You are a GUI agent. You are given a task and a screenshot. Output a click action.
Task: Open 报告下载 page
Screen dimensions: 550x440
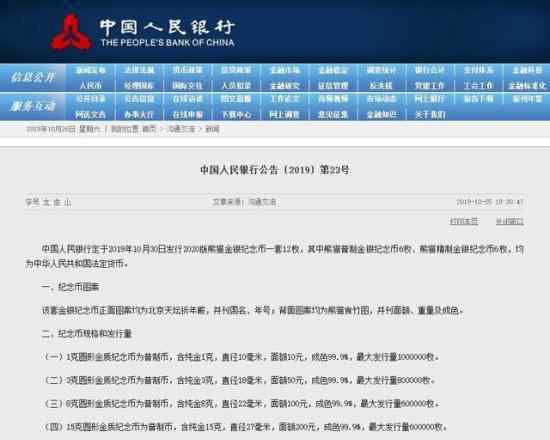pyautogui.click(x=478, y=99)
